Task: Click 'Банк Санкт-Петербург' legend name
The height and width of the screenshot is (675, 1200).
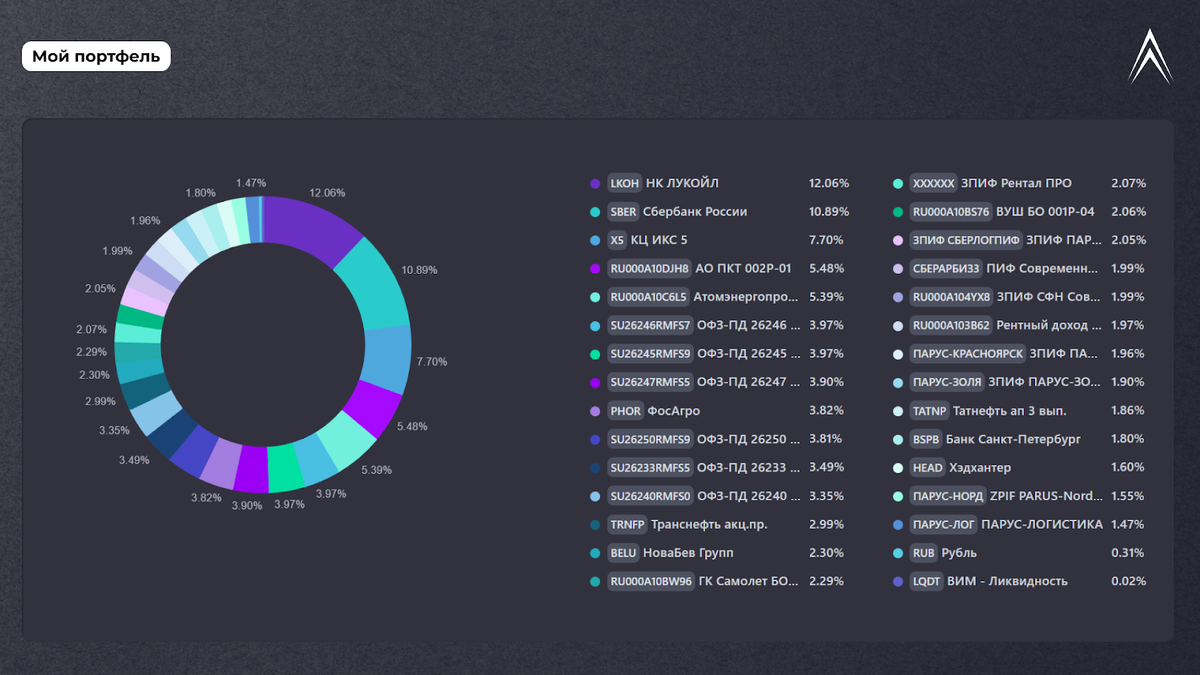Action: pos(1013,439)
